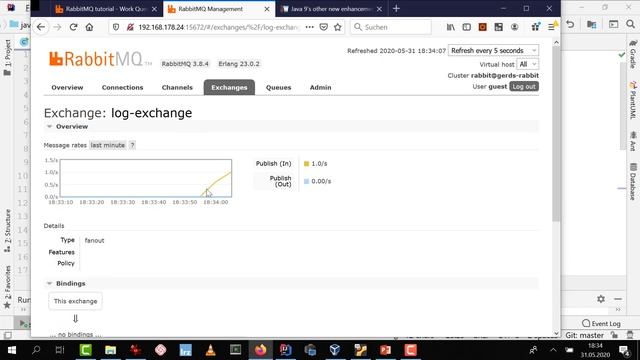
Task: Go to the Connections tab
Action: 122,87
